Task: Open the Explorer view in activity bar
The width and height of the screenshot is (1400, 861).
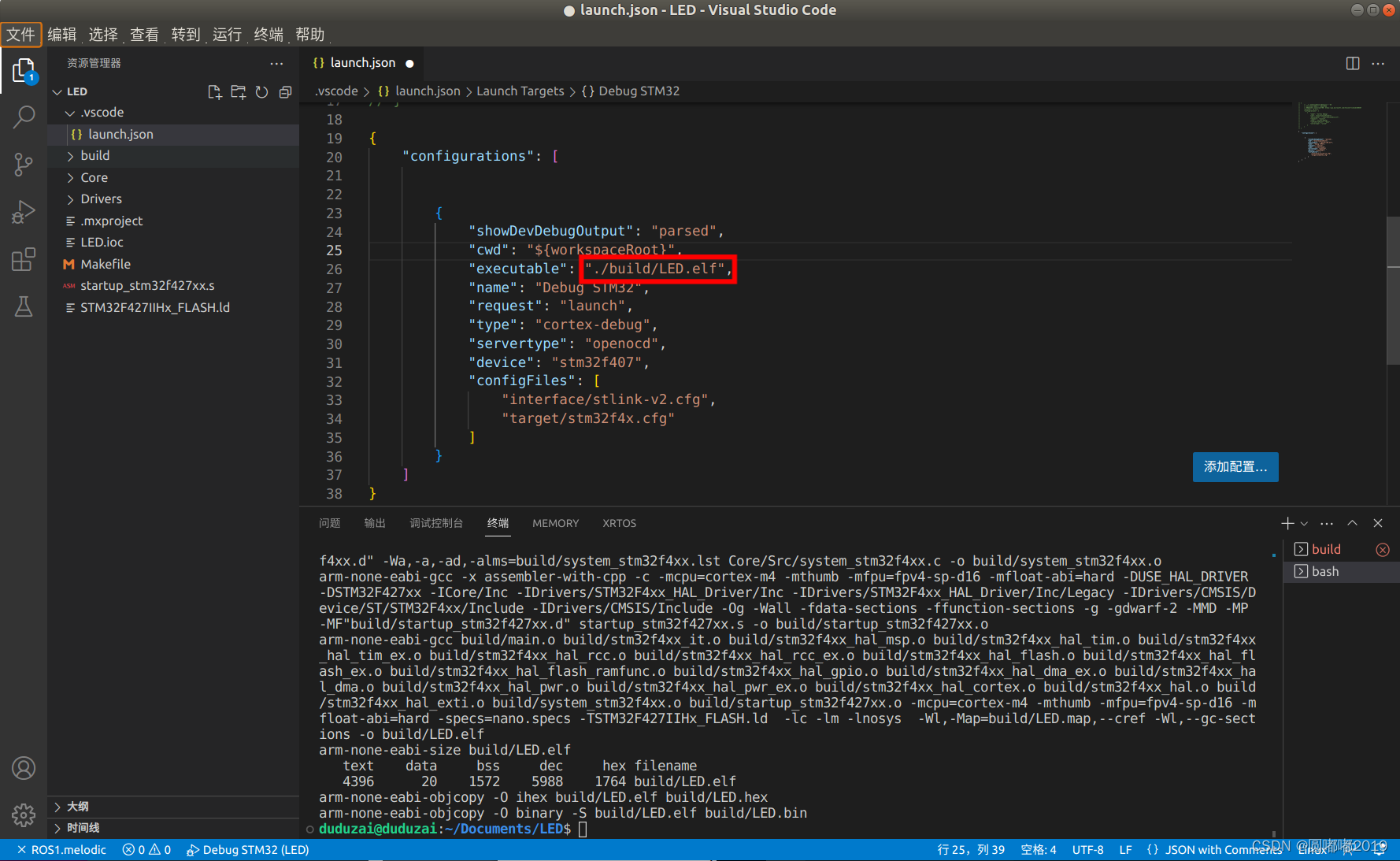Action: point(24,72)
